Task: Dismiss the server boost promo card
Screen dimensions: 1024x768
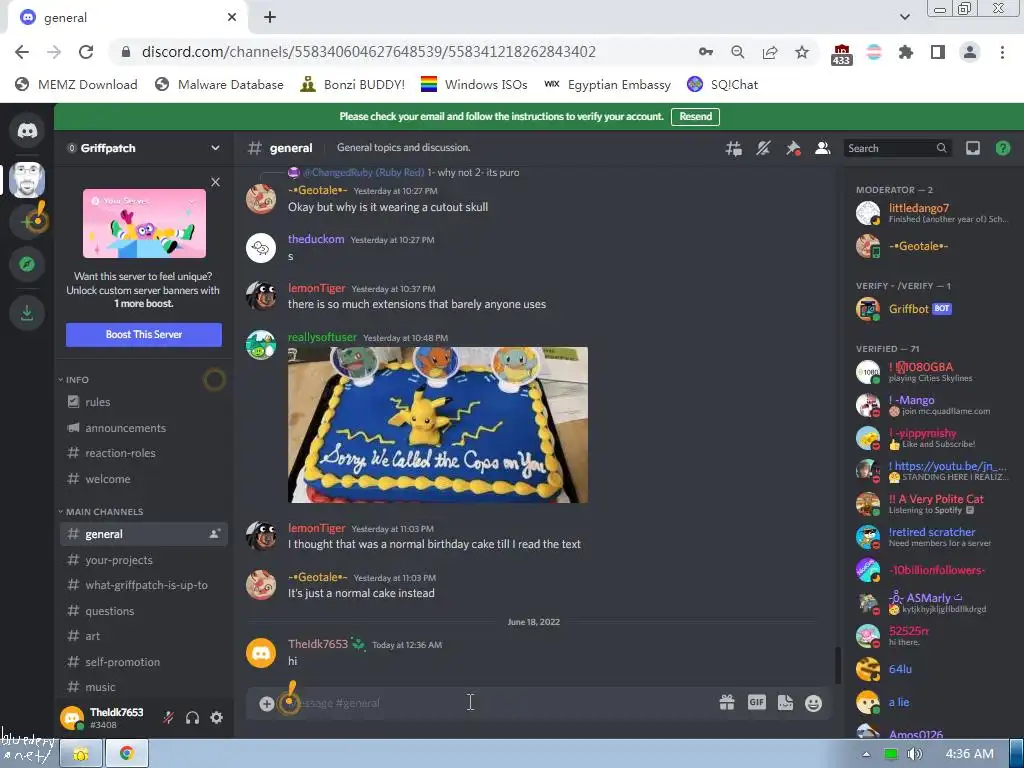Action: 216,182
